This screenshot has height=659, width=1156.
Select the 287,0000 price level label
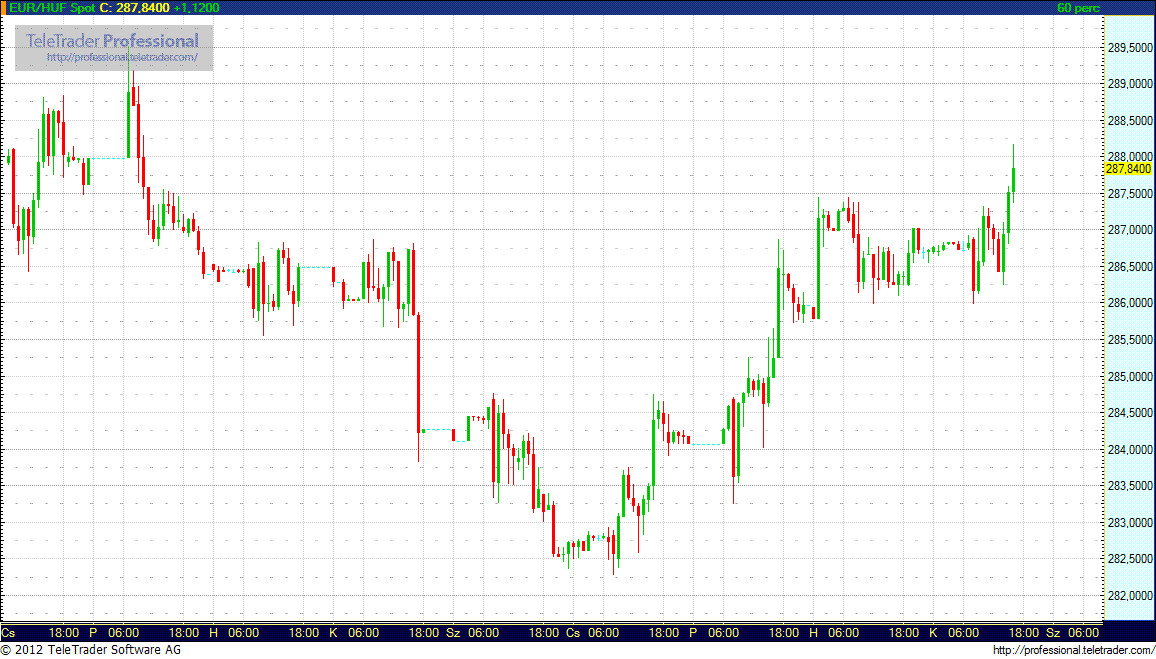(x=1130, y=230)
